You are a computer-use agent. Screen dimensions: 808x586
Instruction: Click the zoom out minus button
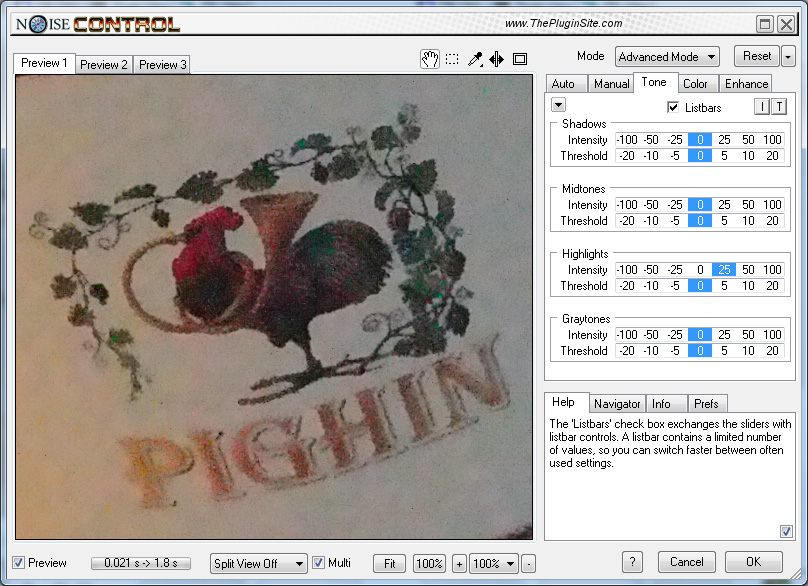(x=528, y=563)
